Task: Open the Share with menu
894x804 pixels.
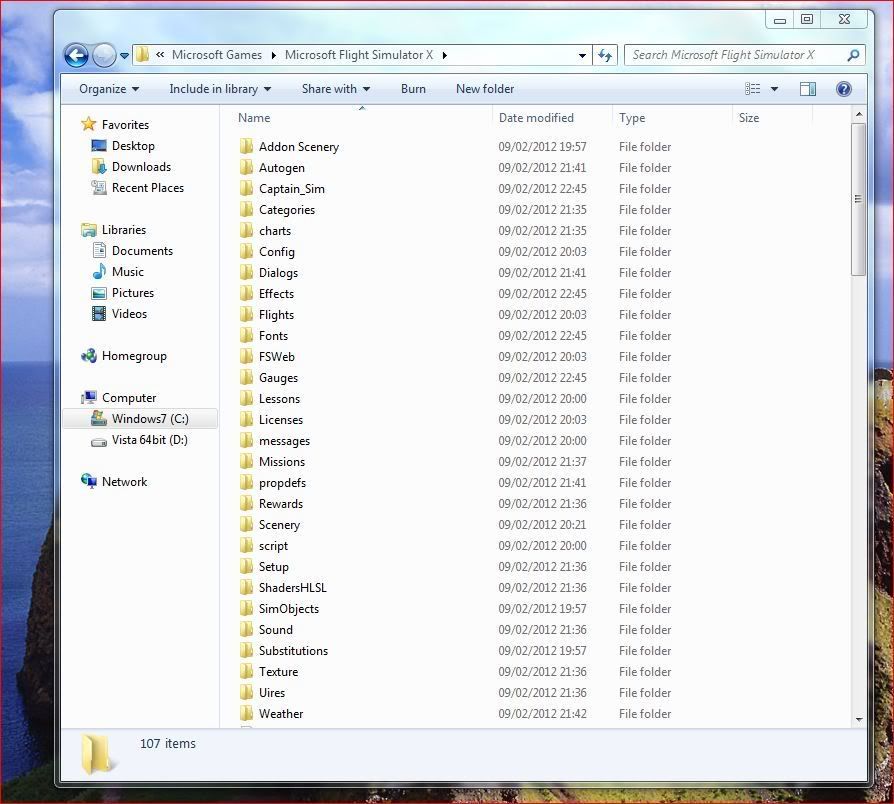Action: [336, 89]
